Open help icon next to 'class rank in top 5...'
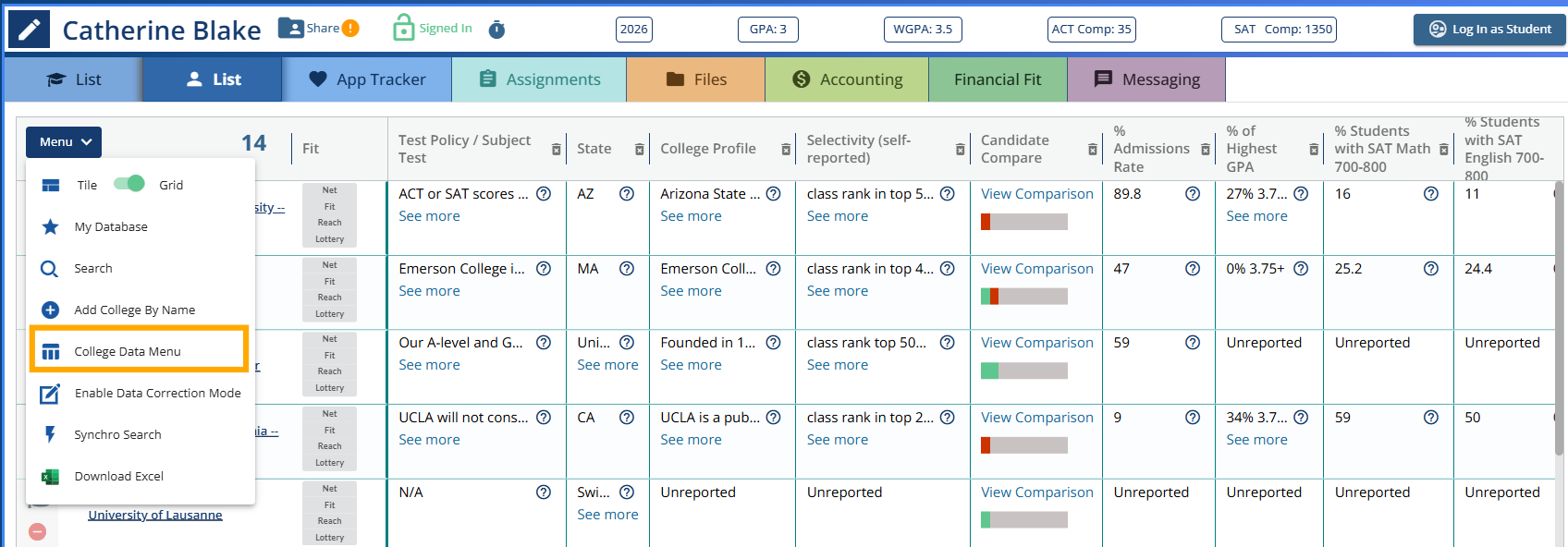 coord(948,194)
